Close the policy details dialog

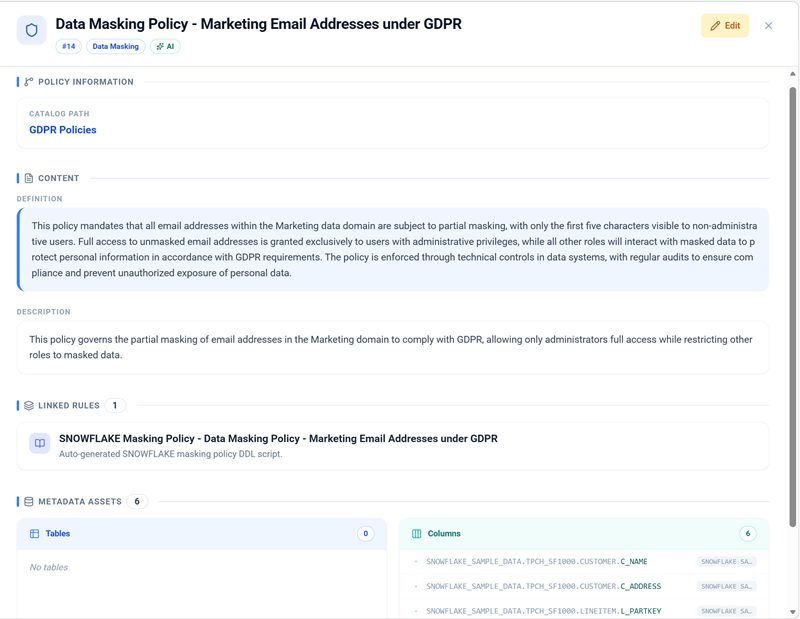click(768, 26)
